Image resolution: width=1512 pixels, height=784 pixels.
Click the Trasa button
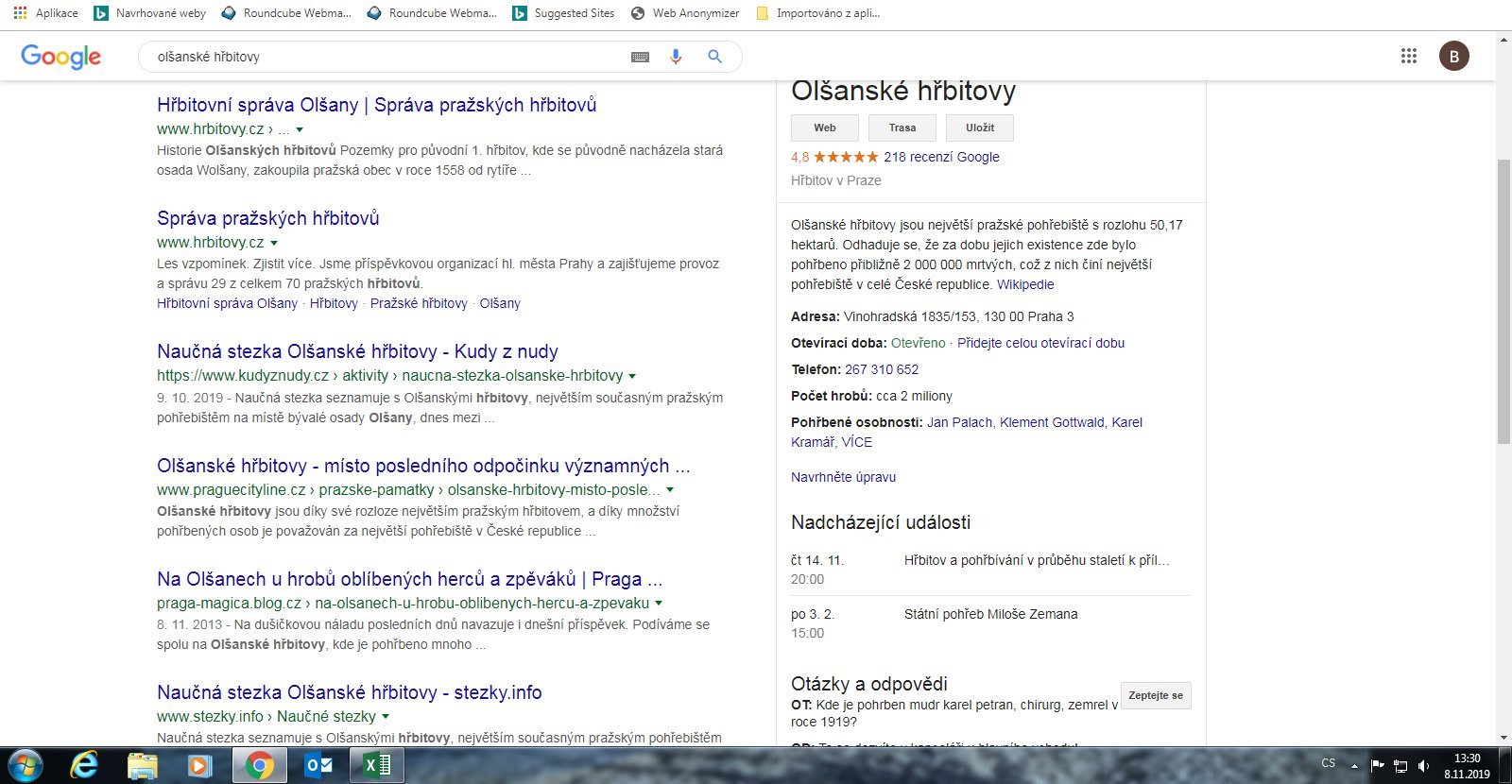point(902,128)
